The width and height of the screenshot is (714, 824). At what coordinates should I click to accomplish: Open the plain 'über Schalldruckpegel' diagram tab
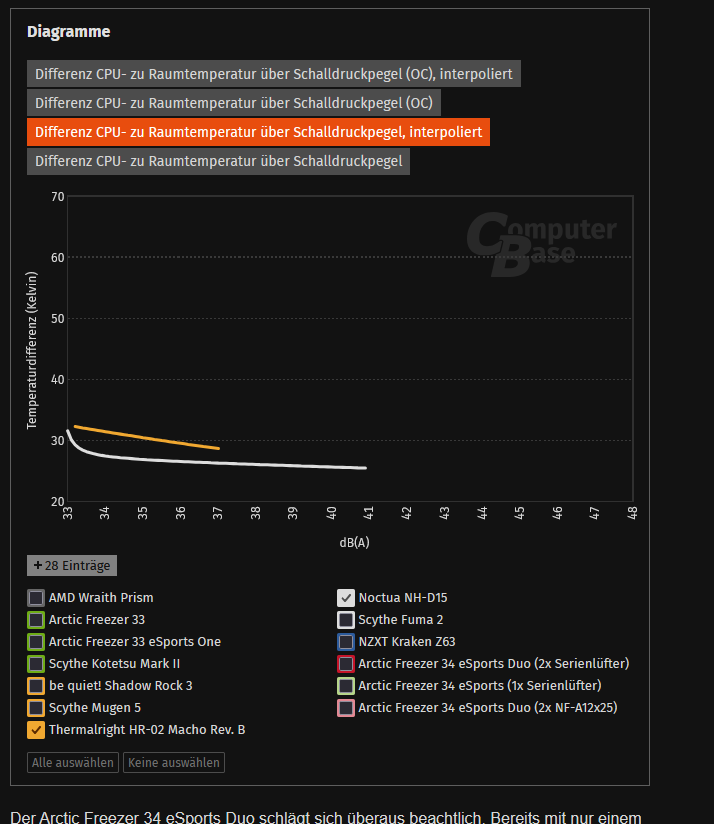(x=219, y=161)
